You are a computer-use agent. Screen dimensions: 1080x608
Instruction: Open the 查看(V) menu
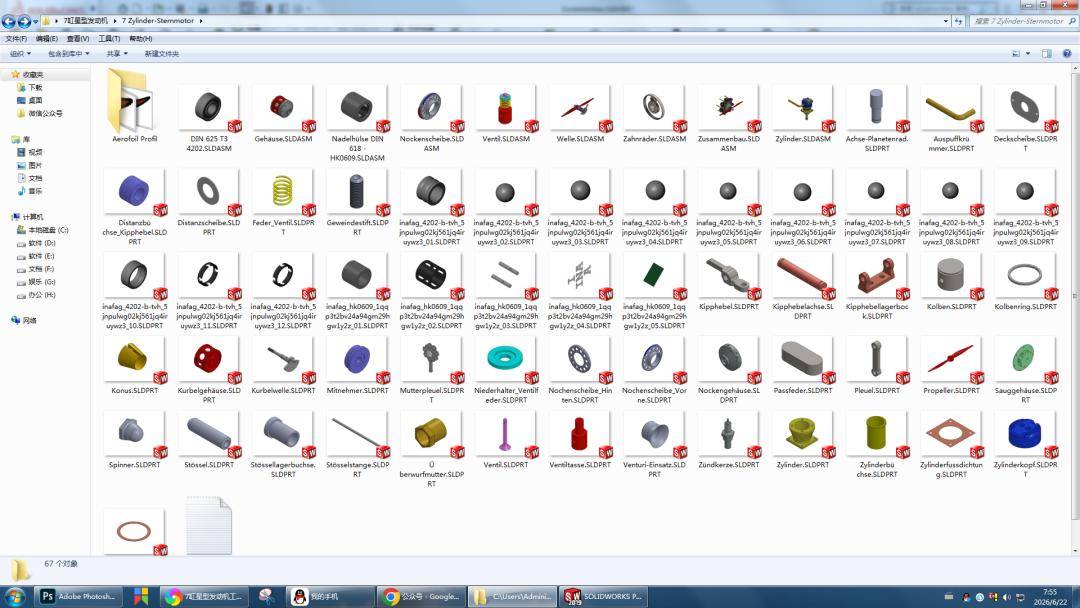coord(78,39)
